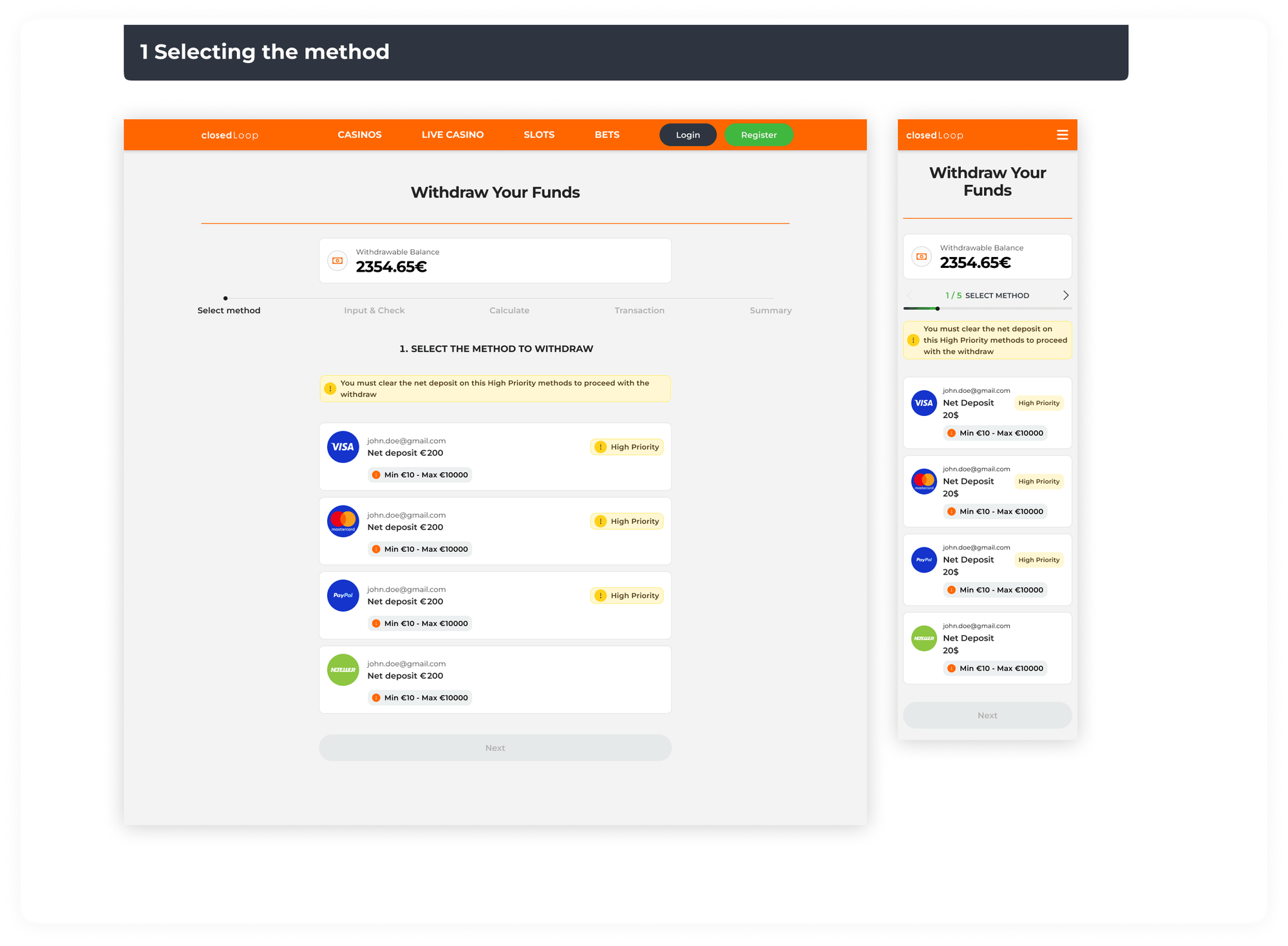This screenshot has width=1288, height=946.
Task: Open the LIVE CASINO menu item
Action: point(452,135)
